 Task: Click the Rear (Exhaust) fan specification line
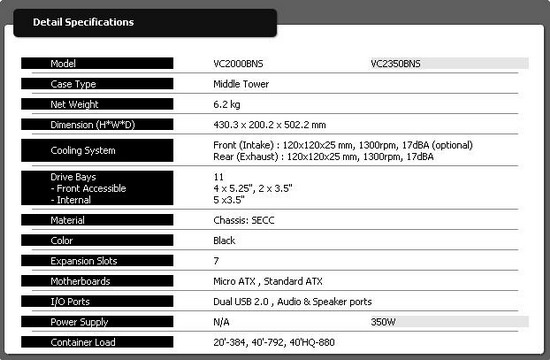(x=323, y=157)
